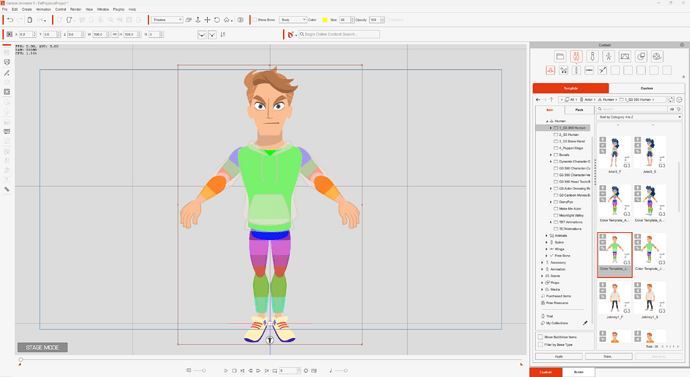Screen dimensions: 690x377
Task: Click the Undo arrow in the toolbar
Action: point(10,20)
